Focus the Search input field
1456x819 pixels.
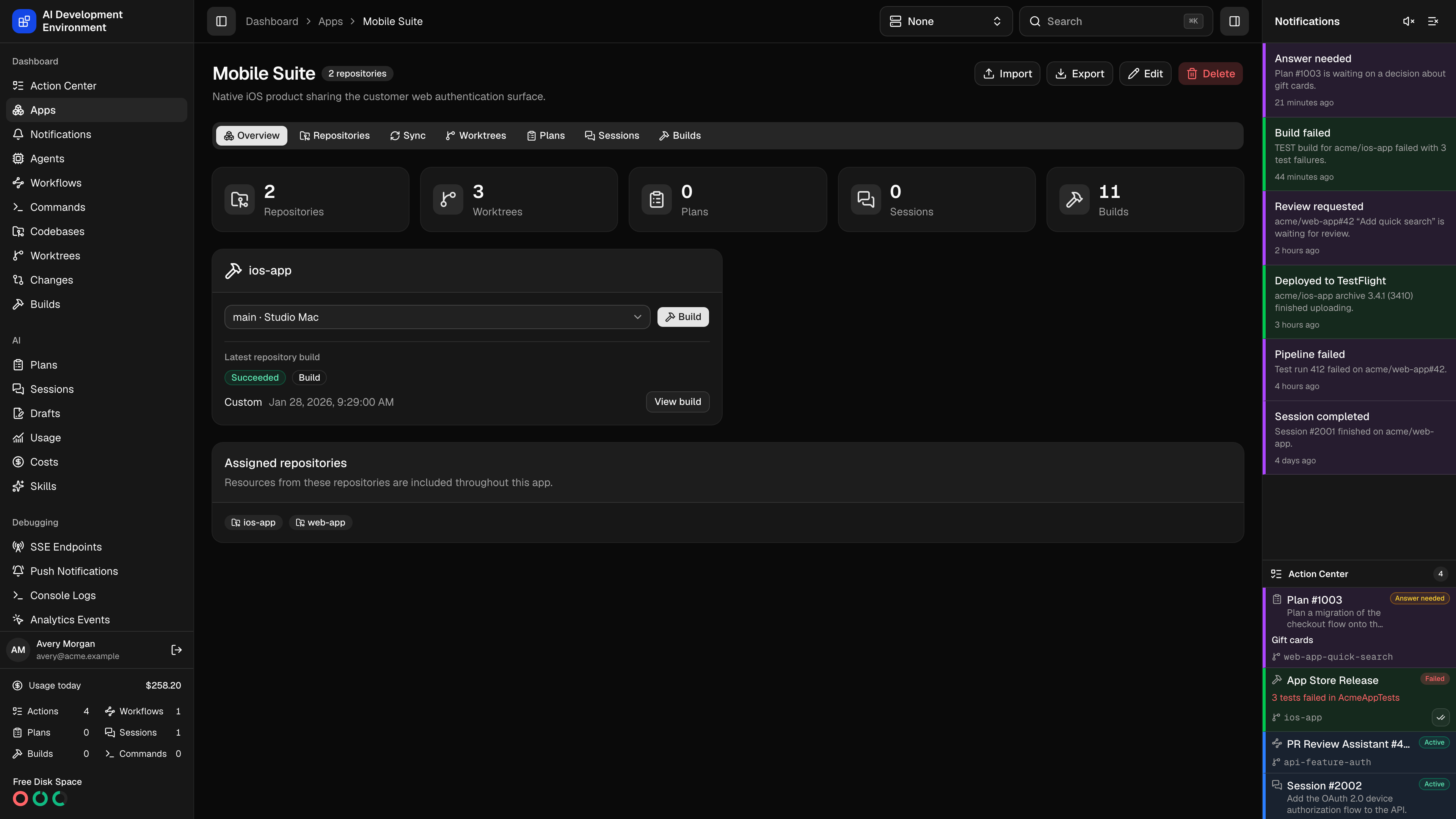1116,22
